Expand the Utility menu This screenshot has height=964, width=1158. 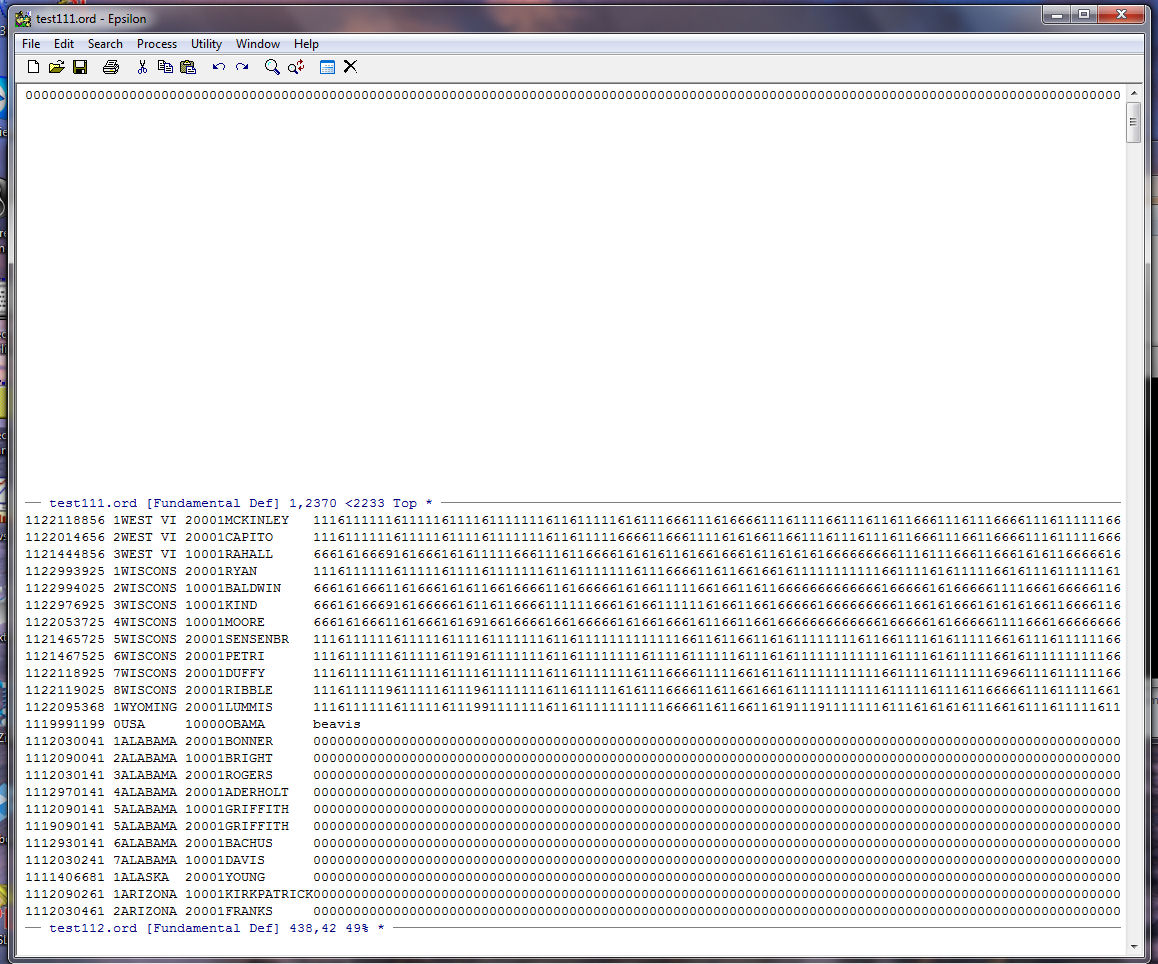tap(206, 44)
